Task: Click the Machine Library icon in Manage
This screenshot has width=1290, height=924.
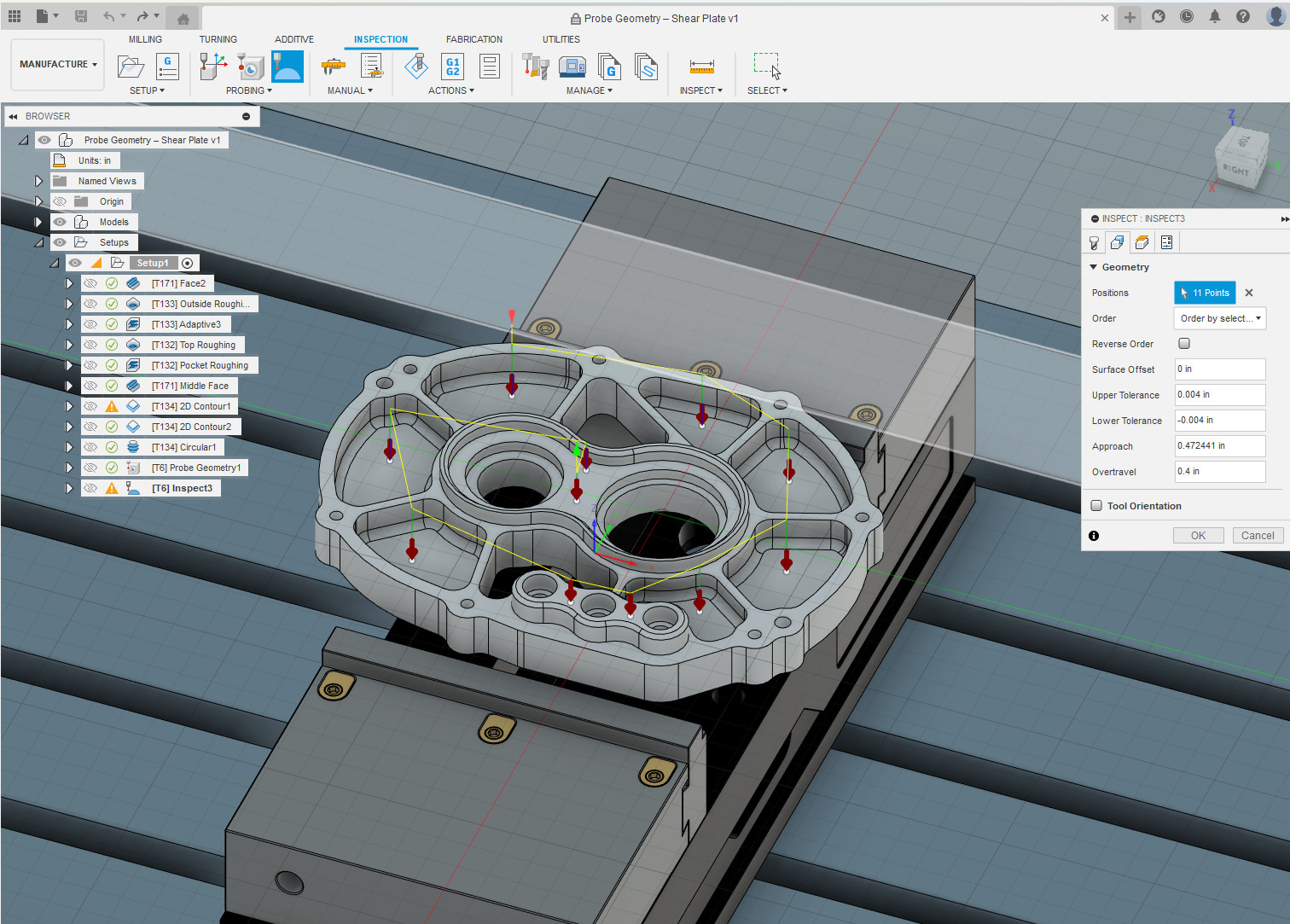Action: click(572, 67)
